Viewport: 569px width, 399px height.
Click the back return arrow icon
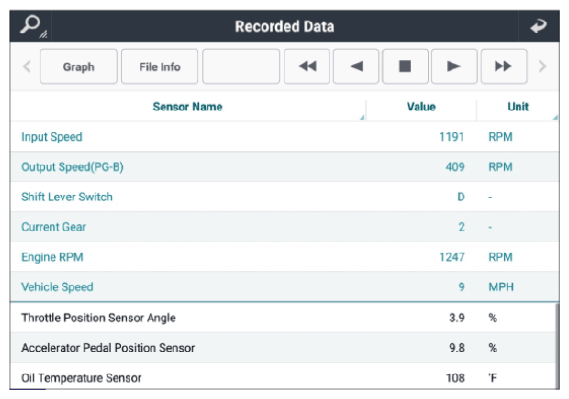538,26
